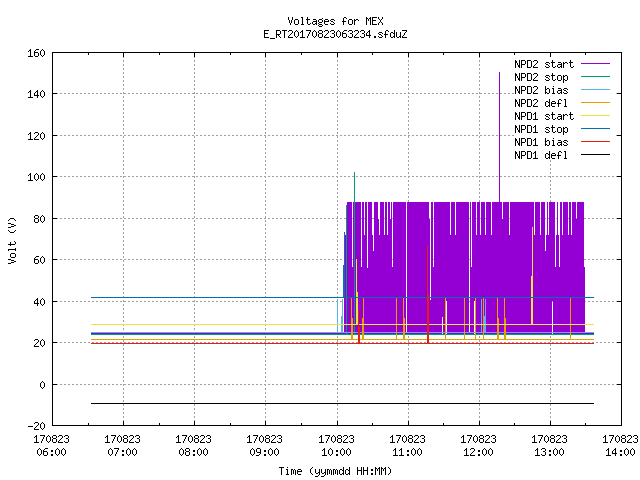The image size is (640, 480).
Task: Click the 'NPD1 stop' legend label
Action: pos(541,129)
